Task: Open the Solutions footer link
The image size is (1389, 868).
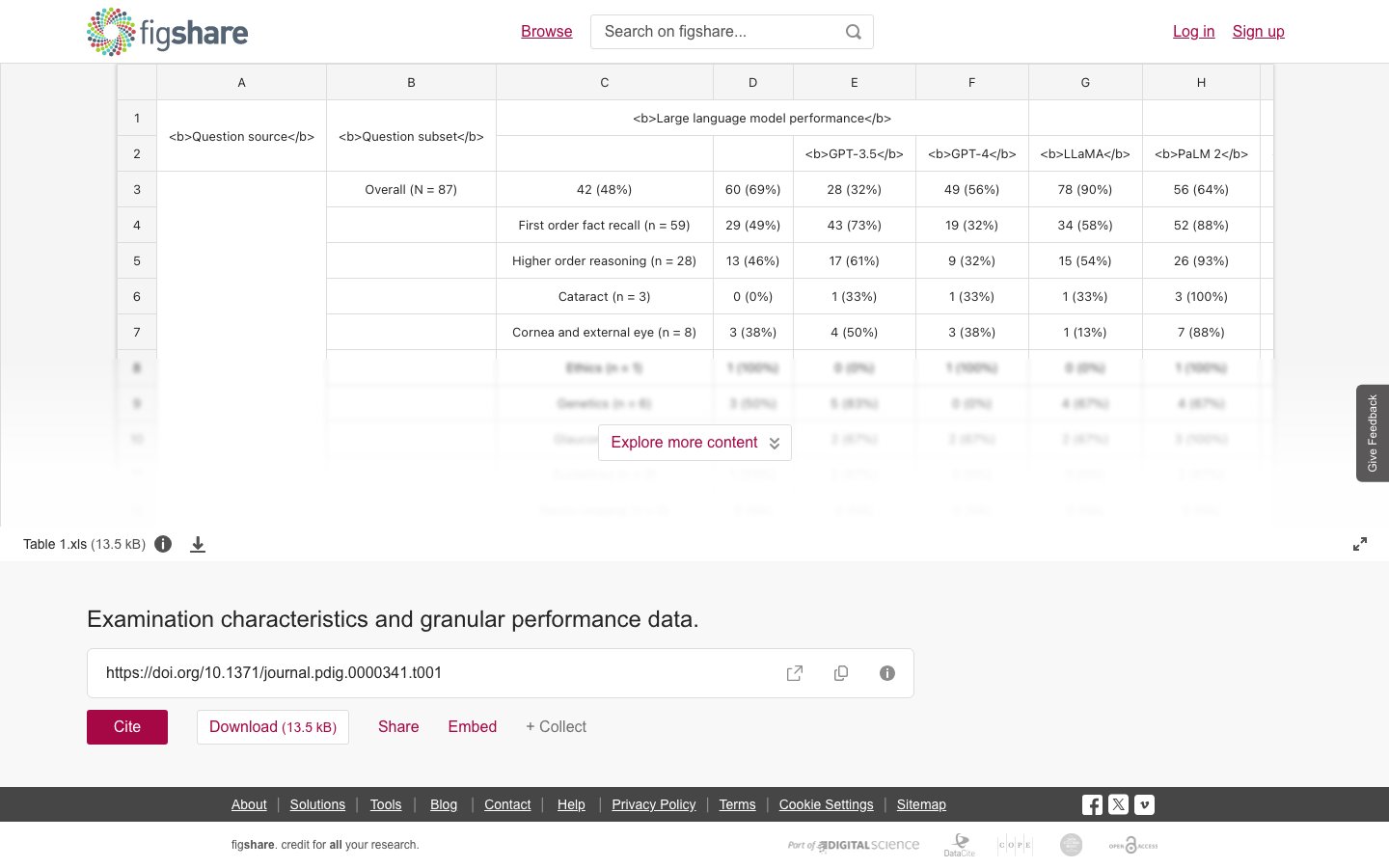Action: (x=317, y=804)
